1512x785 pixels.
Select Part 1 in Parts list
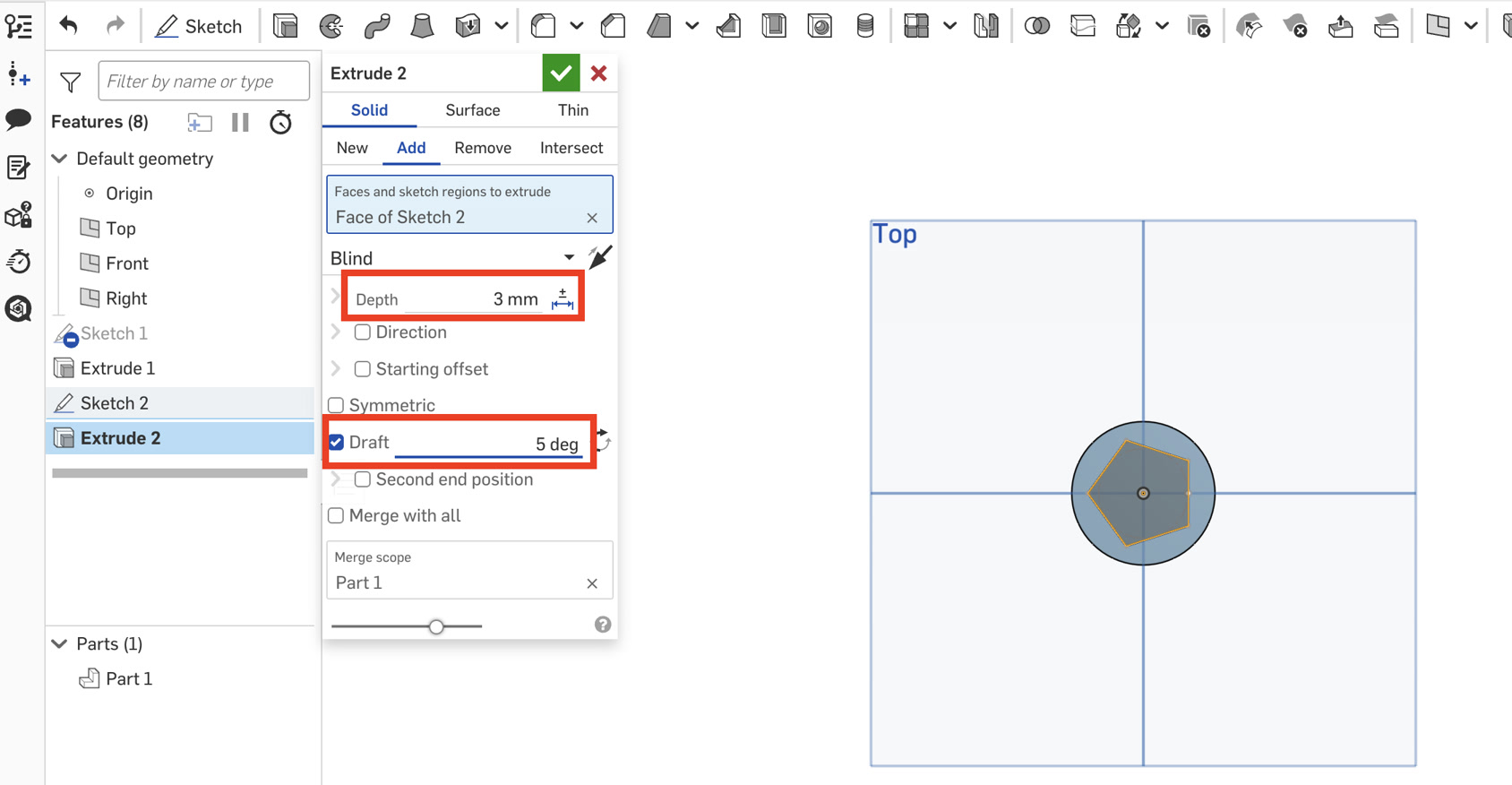pyautogui.click(x=129, y=678)
